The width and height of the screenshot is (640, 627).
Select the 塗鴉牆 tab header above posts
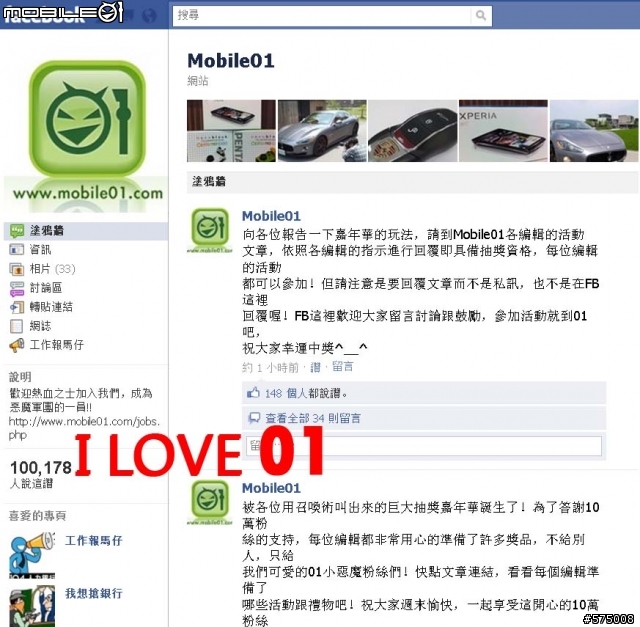coord(209,181)
